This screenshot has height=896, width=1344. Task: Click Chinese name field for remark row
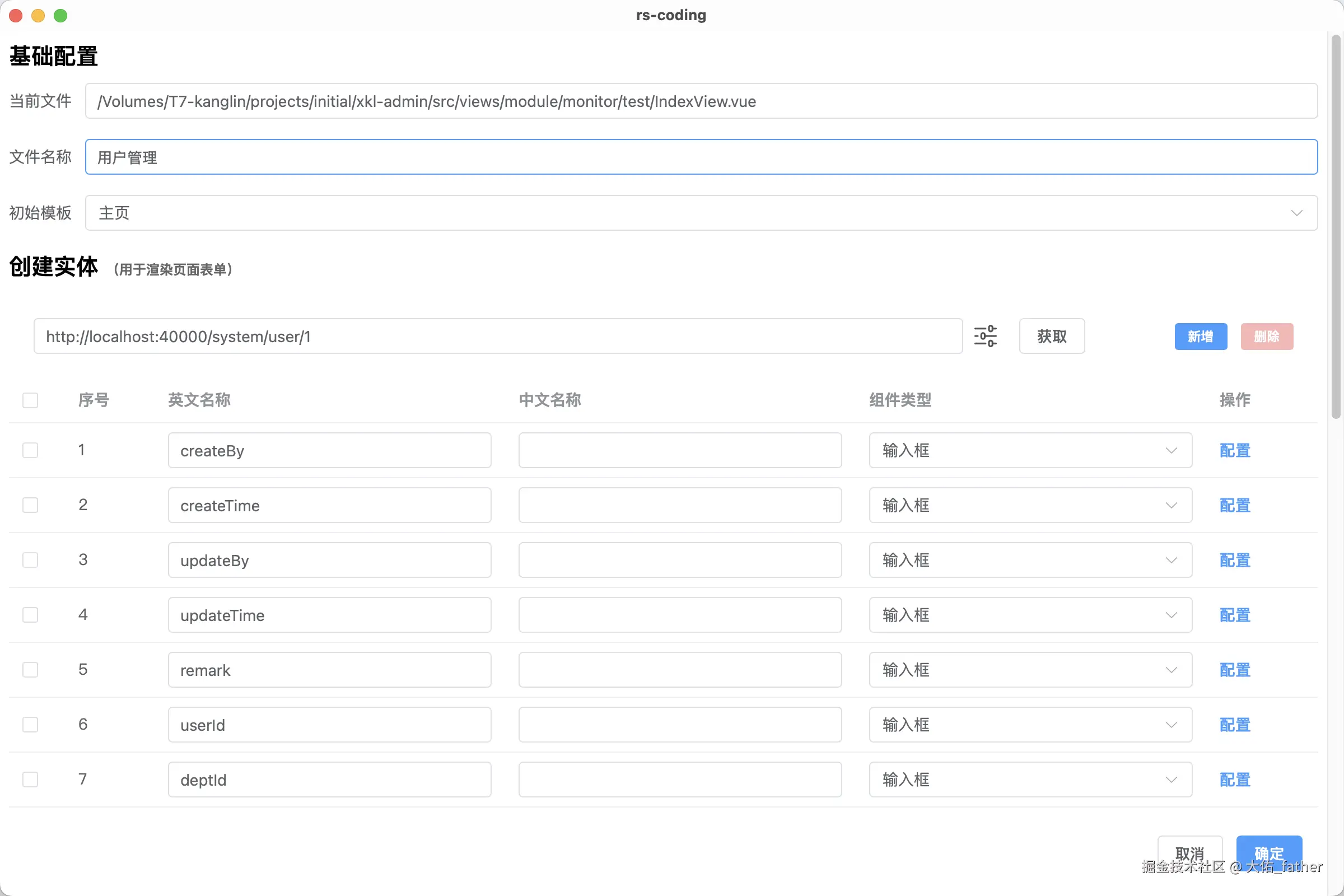point(679,670)
